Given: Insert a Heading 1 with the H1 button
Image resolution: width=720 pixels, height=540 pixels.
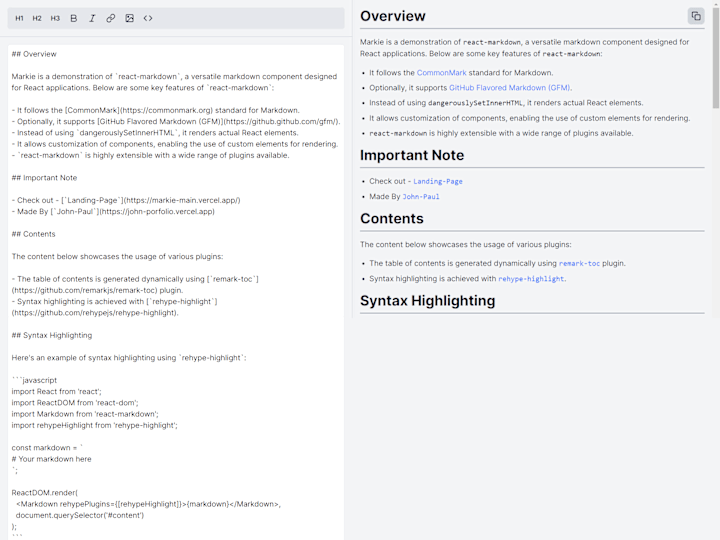Looking at the screenshot, I should 19,18.
